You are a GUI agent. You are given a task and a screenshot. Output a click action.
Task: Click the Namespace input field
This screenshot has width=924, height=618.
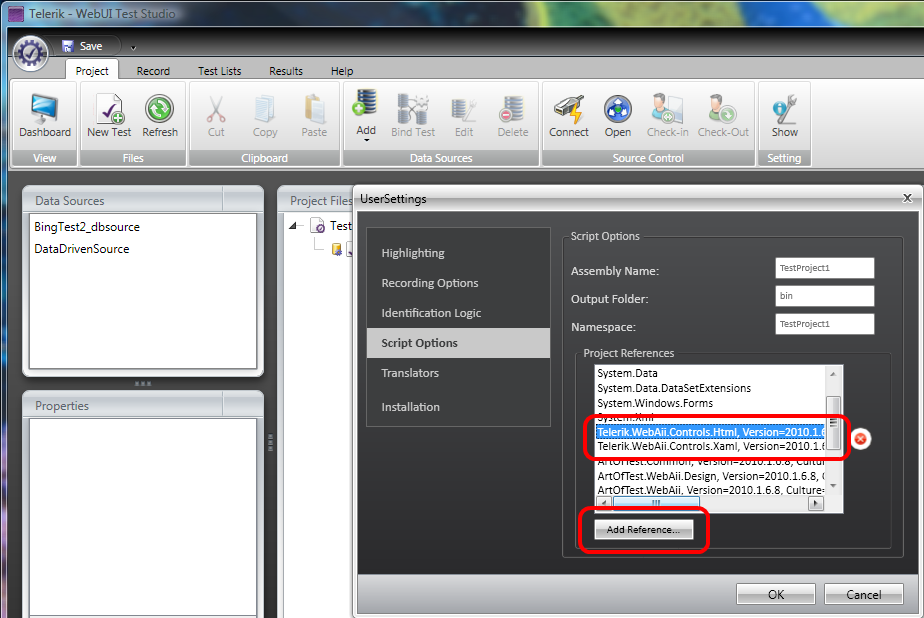tap(824, 324)
